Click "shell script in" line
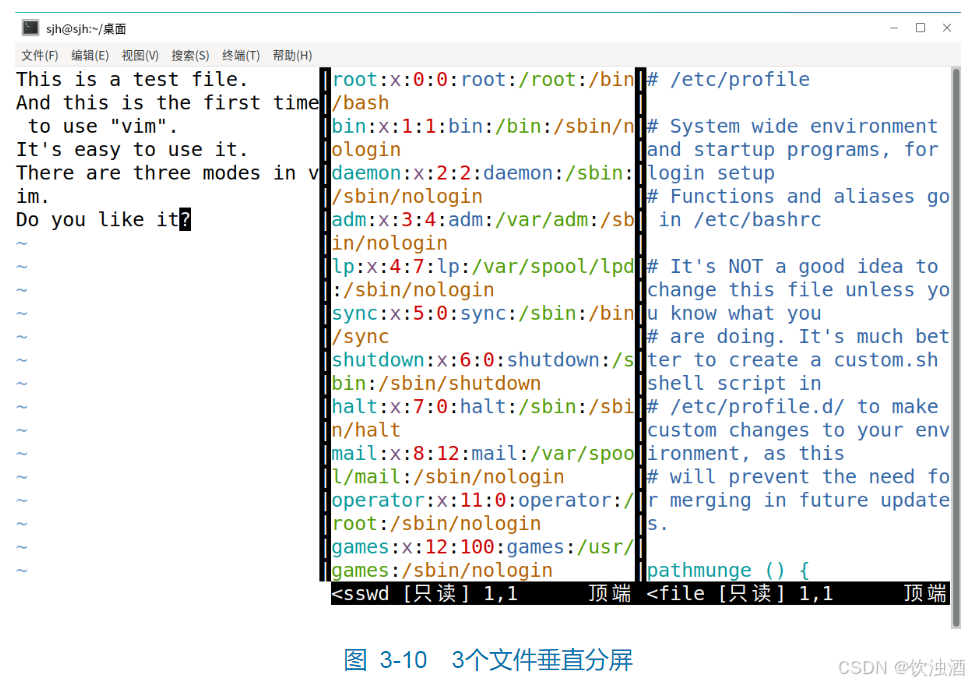The width and height of the screenshot is (969, 685). coord(734,383)
